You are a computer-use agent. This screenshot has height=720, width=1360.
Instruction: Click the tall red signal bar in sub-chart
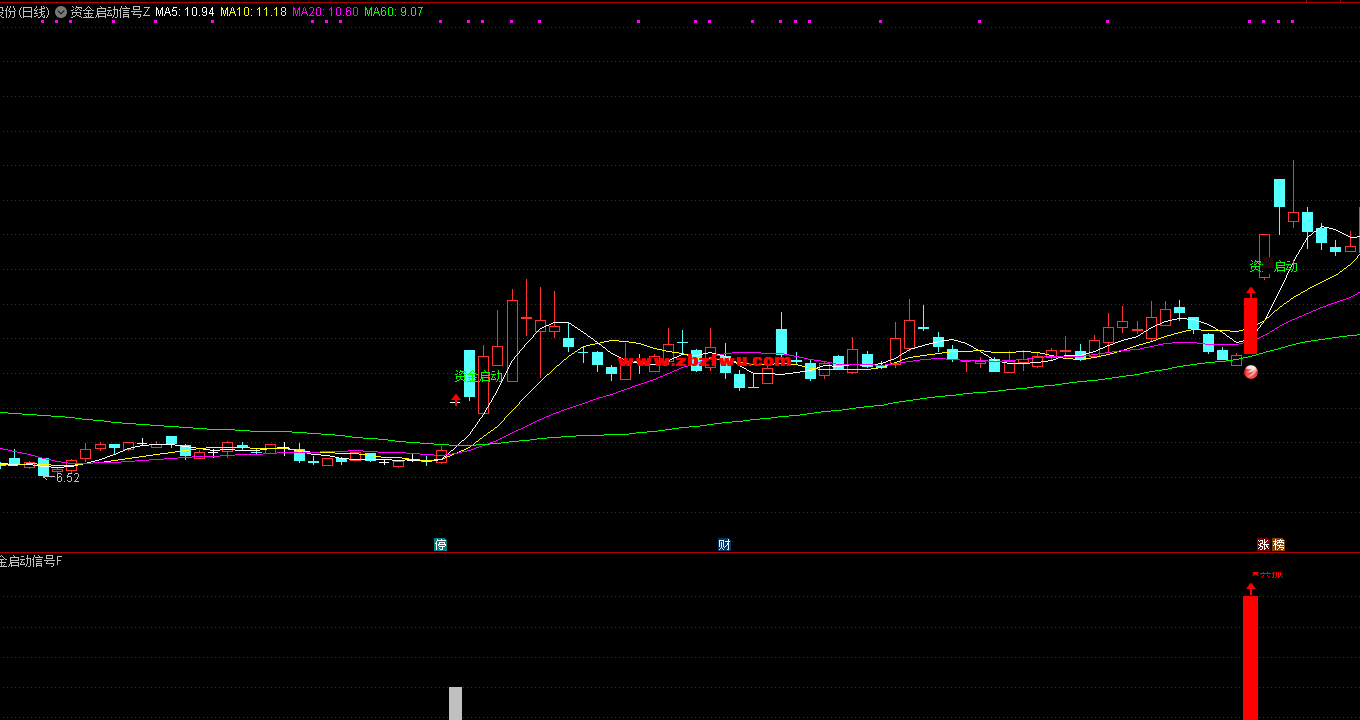[1250, 657]
